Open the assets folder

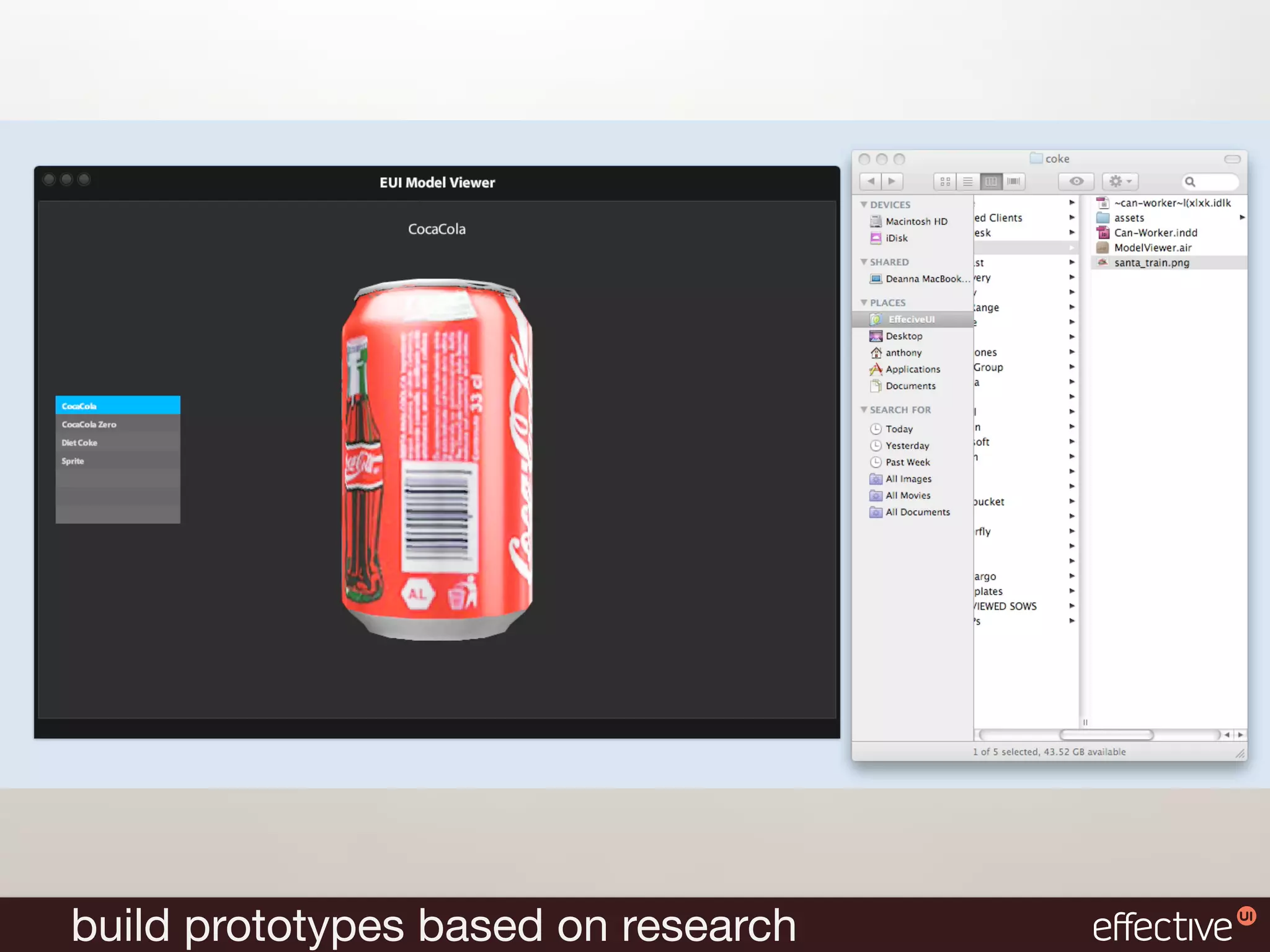tap(1170, 218)
